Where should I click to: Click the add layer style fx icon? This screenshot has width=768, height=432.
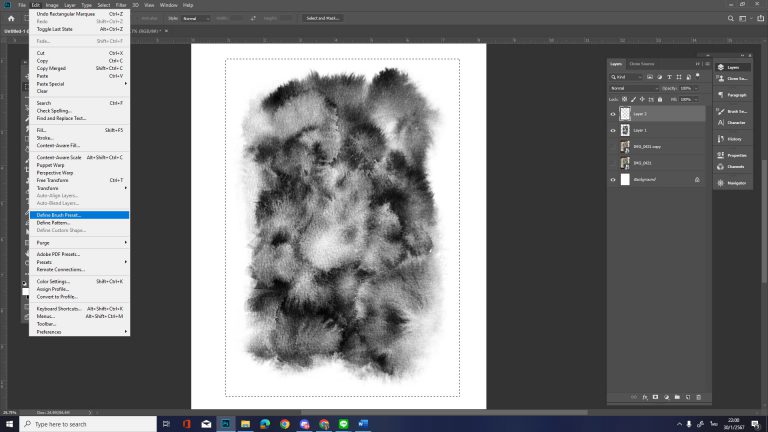pyautogui.click(x=645, y=397)
